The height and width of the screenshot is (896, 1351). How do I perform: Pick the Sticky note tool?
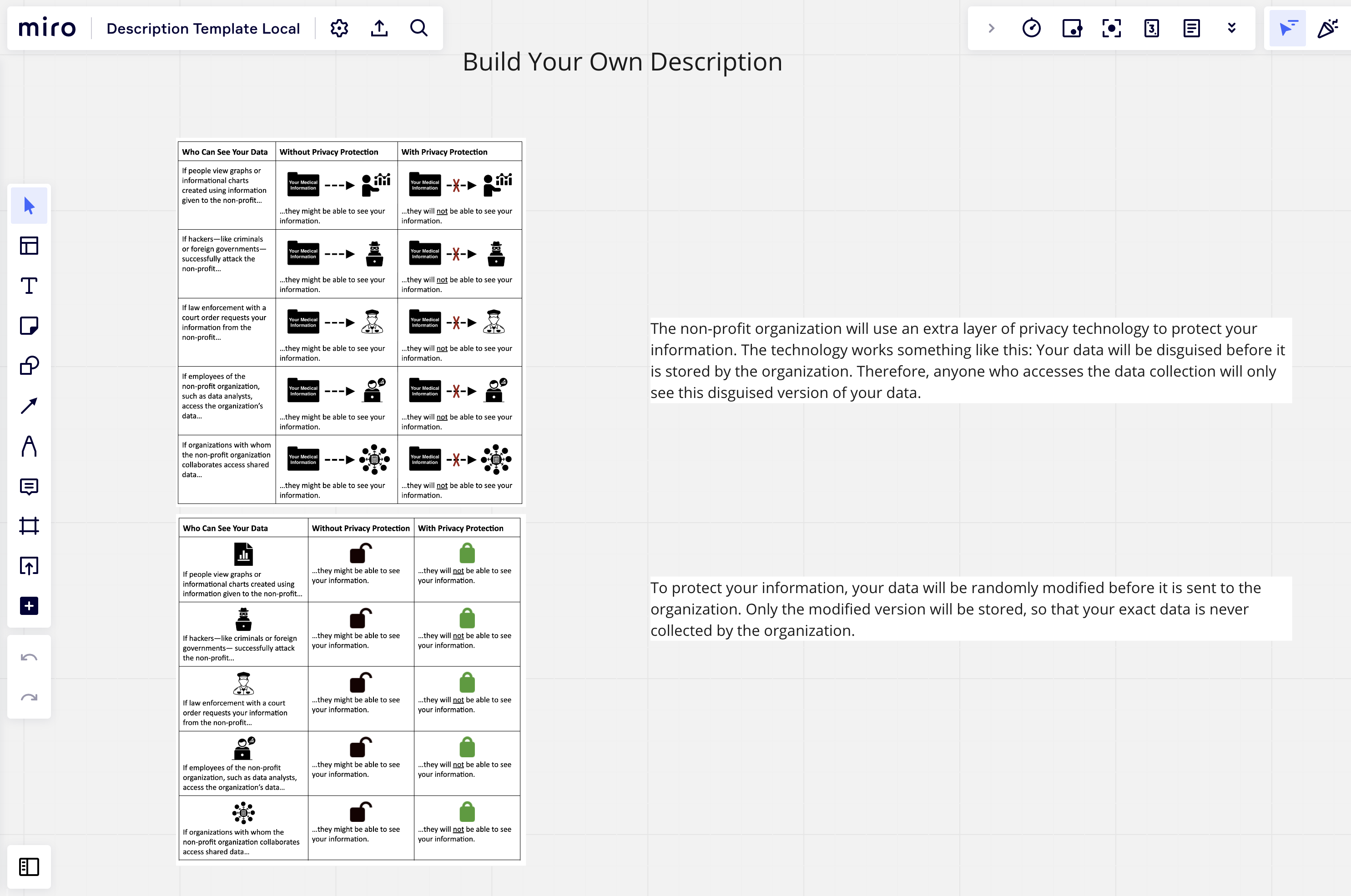pyautogui.click(x=29, y=326)
